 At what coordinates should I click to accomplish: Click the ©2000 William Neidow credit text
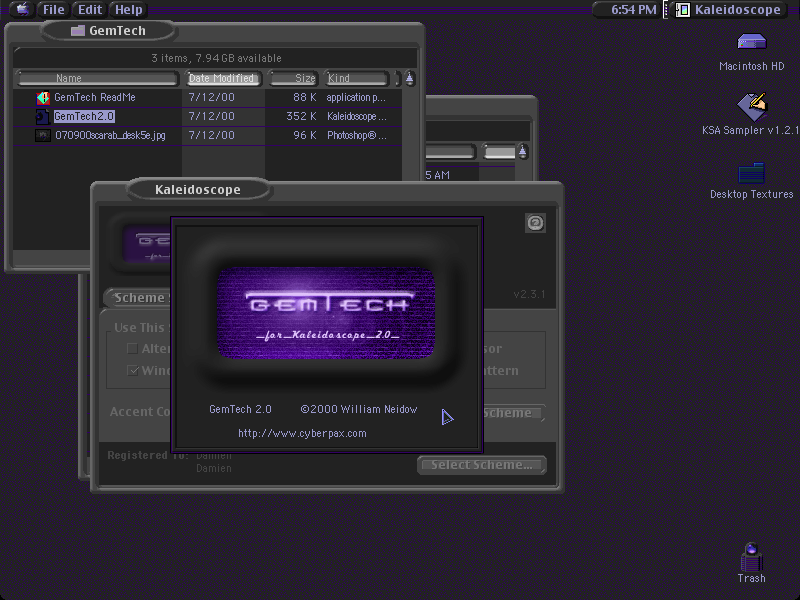359,409
